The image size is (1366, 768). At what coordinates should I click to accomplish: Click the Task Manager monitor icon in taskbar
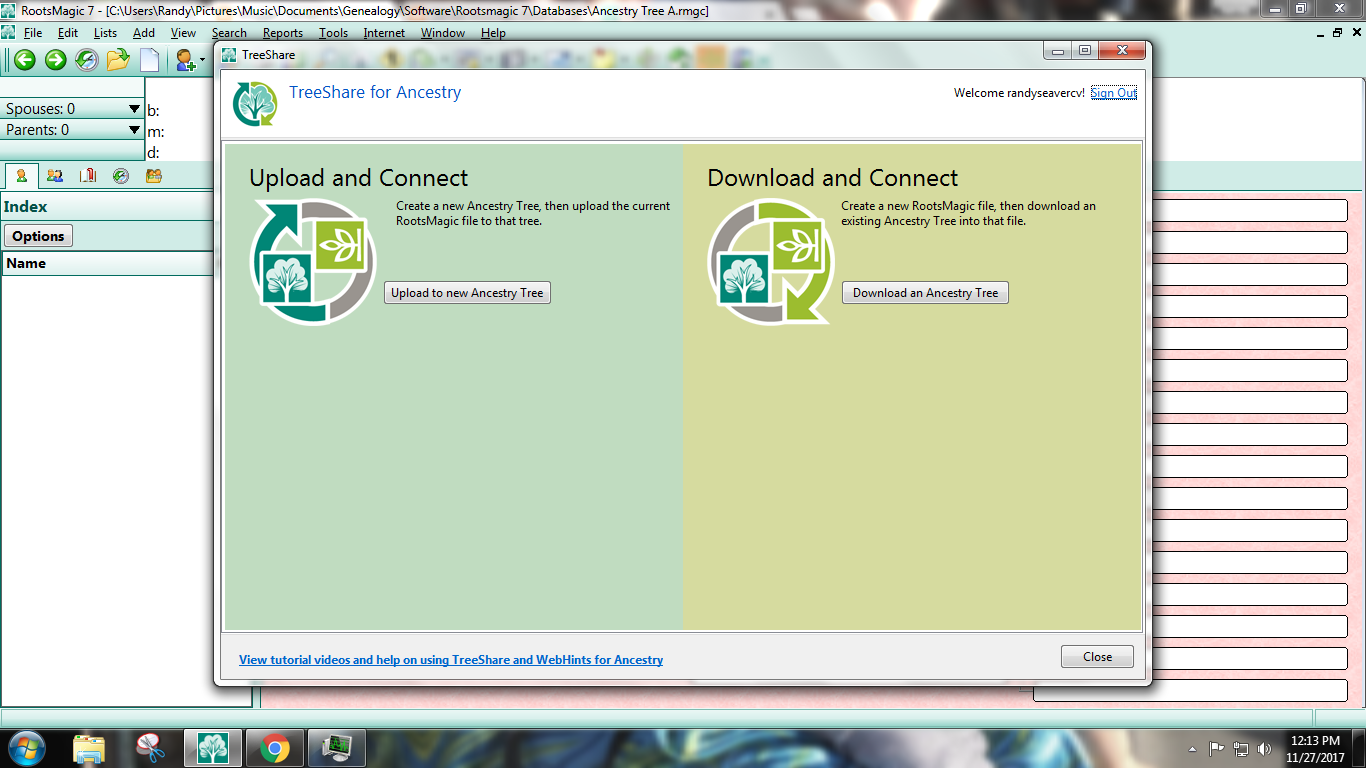click(336, 748)
